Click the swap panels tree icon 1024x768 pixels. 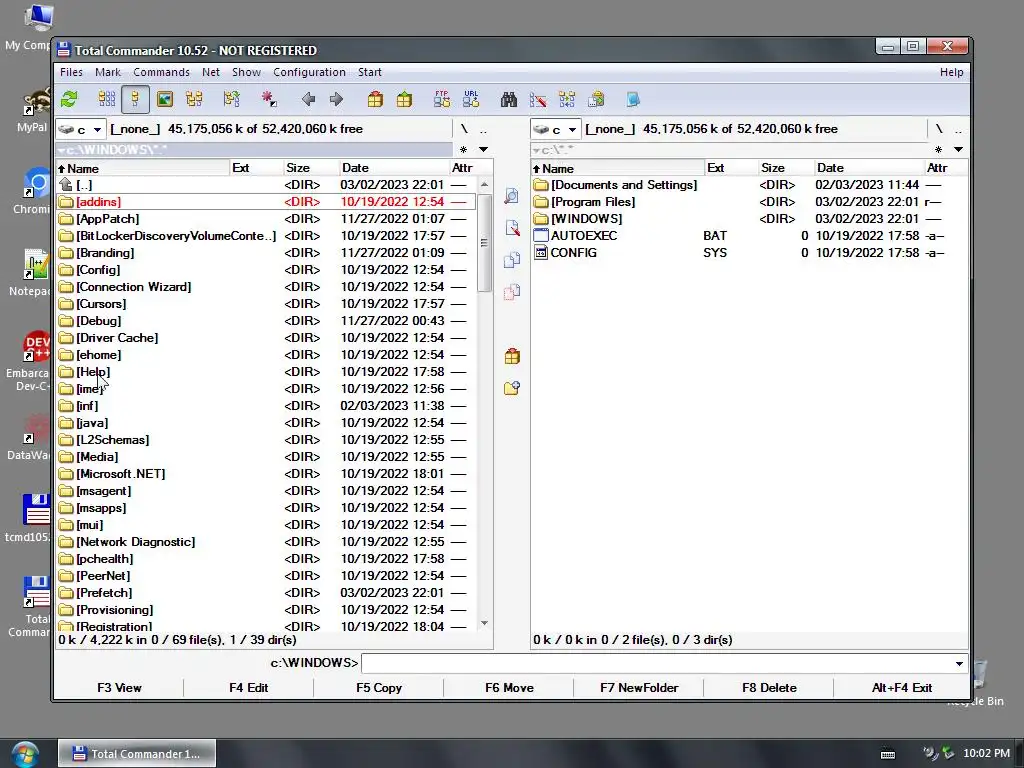[x=231, y=99]
